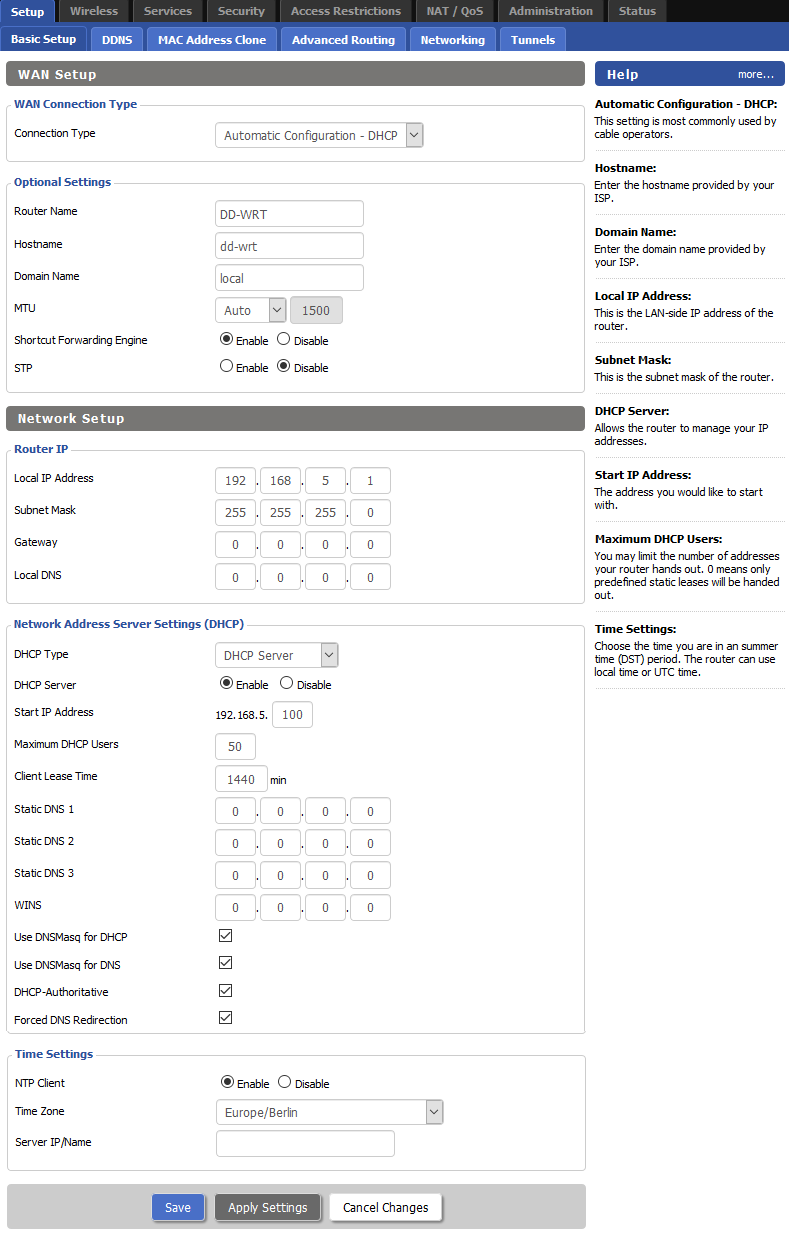Enable the STP radio option
This screenshot has width=789, height=1238.
(226, 367)
